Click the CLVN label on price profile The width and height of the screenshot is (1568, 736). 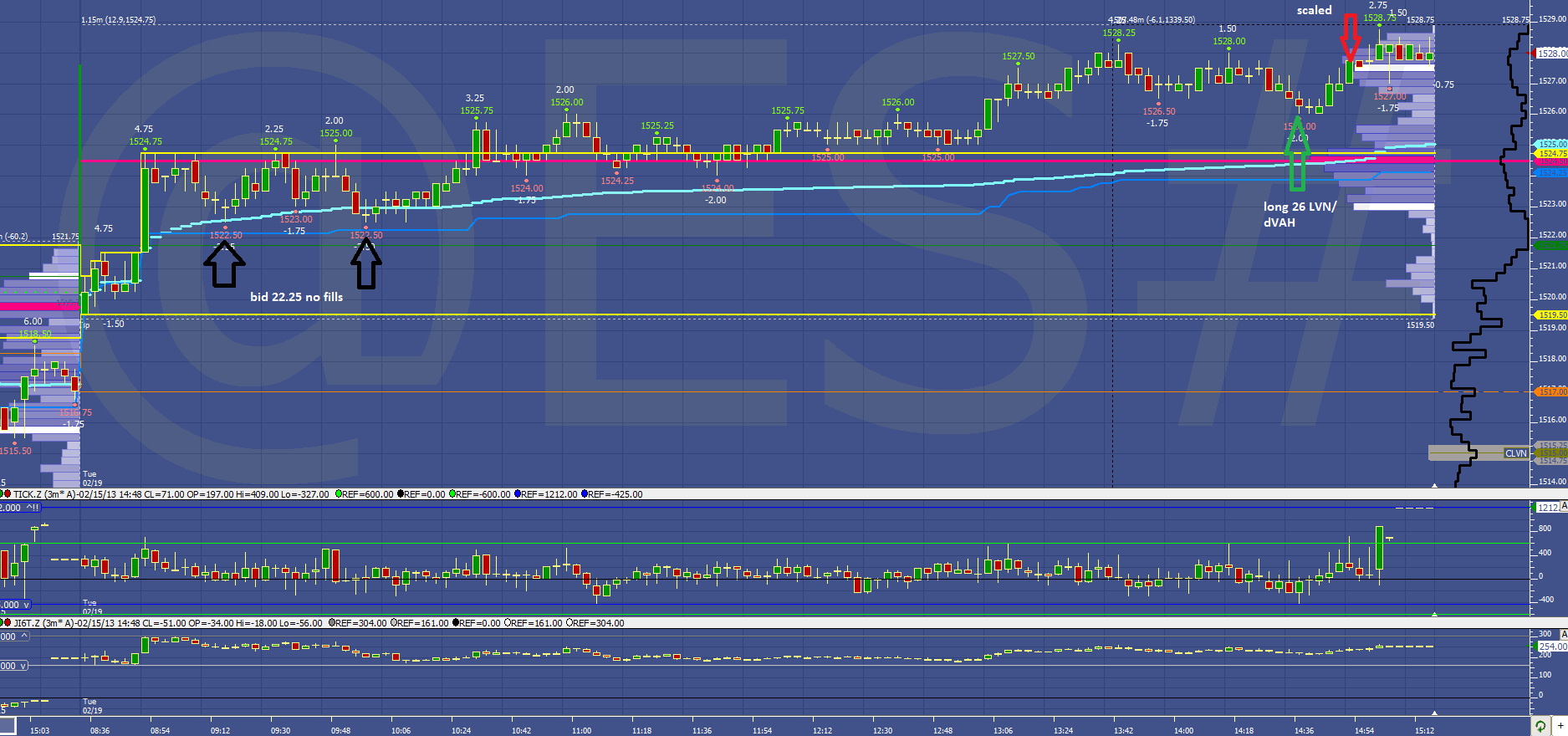click(1515, 453)
